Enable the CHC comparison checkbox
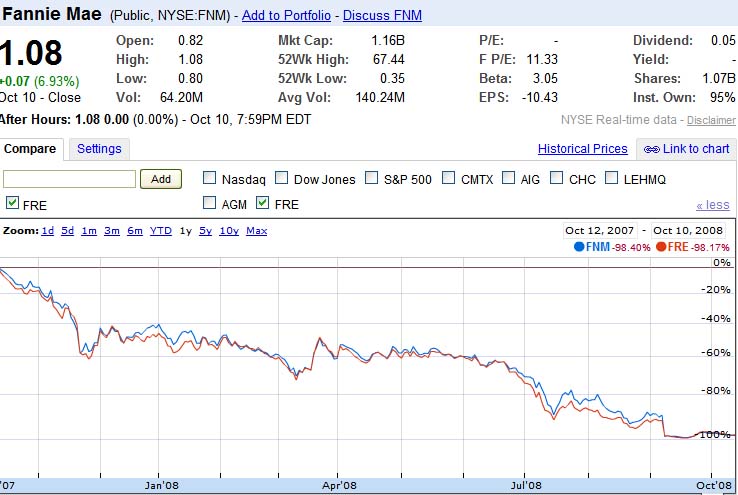This screenshot has height=495, width=738. tap(556, 178)
